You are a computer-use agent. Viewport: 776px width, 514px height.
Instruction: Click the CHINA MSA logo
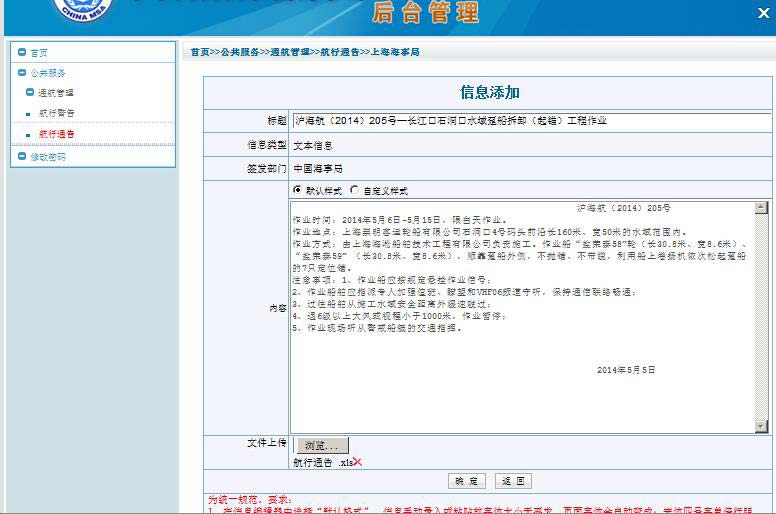coord(82,9)
